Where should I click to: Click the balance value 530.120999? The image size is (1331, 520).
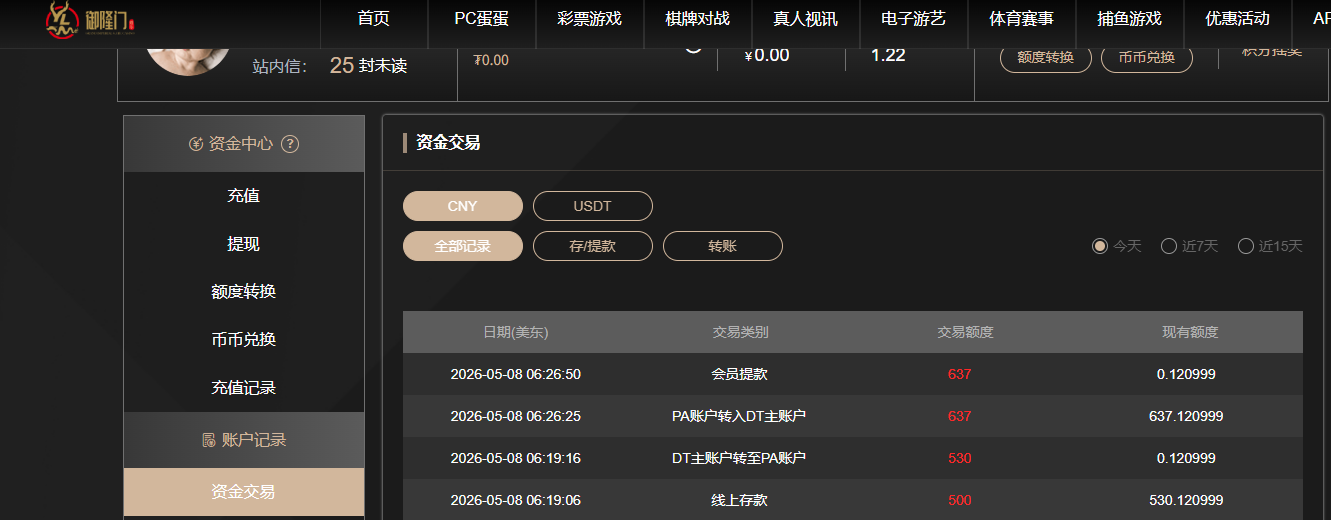point(1186,500)
